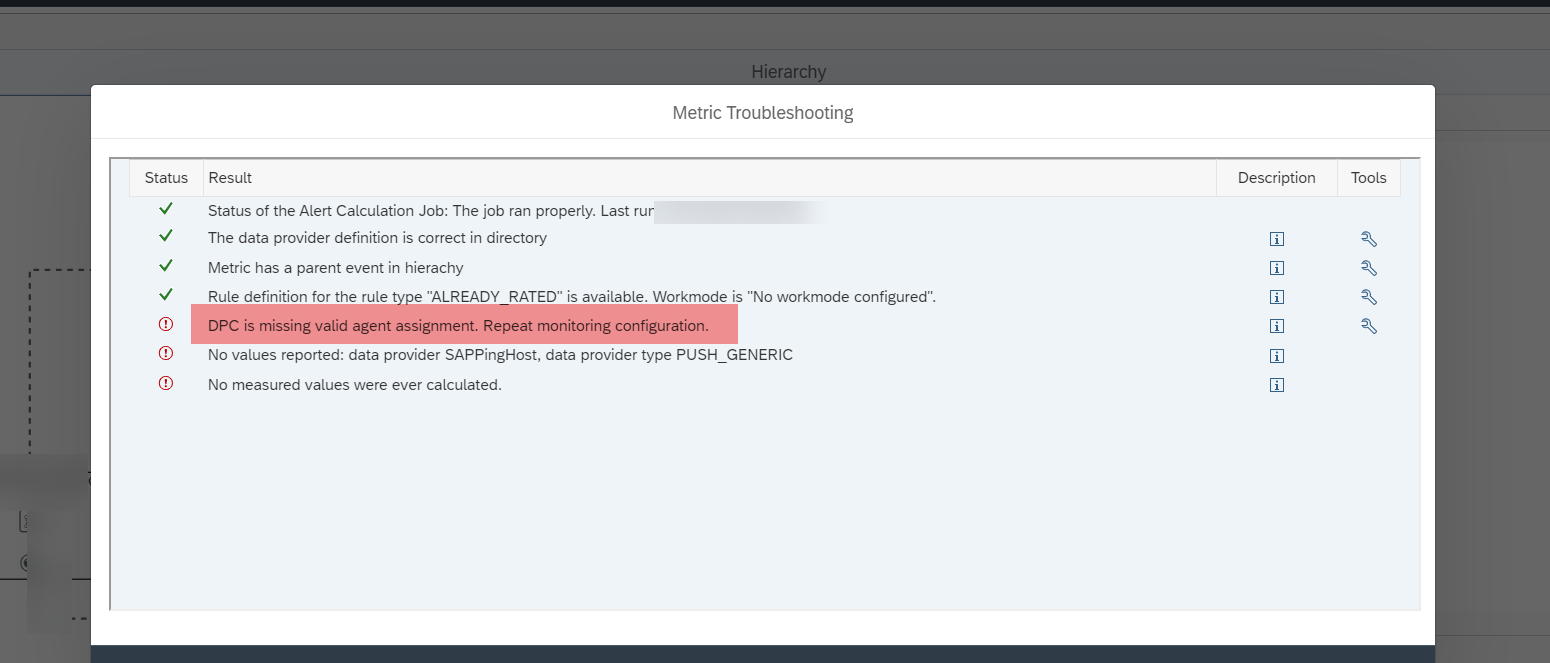The height and width of the screenshot is (663, 1550).
Task: Click green check of data provider definition row
Action: click(x=166, y=237)
